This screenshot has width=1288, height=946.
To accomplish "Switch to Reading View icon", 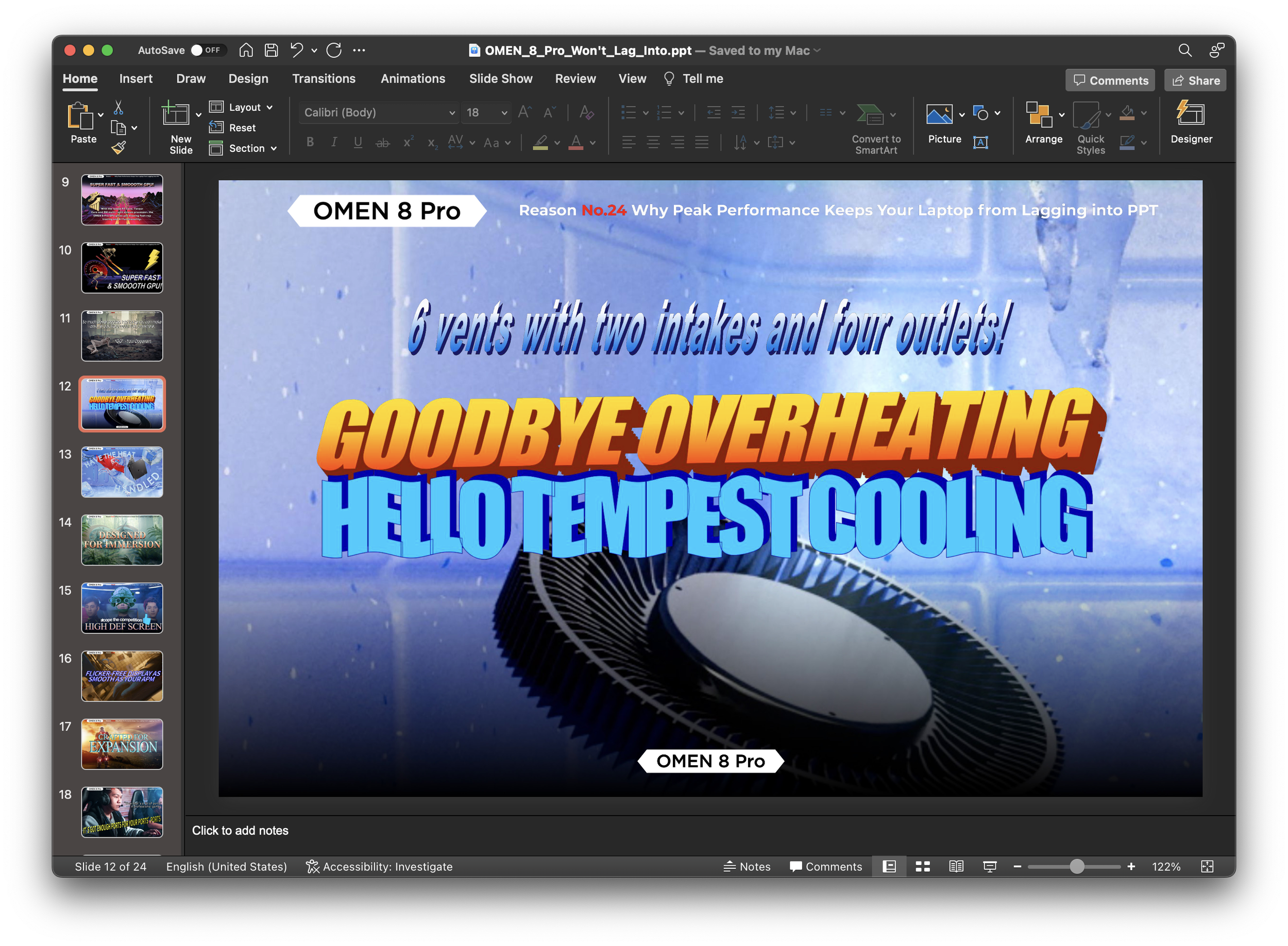I will tap(956, 866).
